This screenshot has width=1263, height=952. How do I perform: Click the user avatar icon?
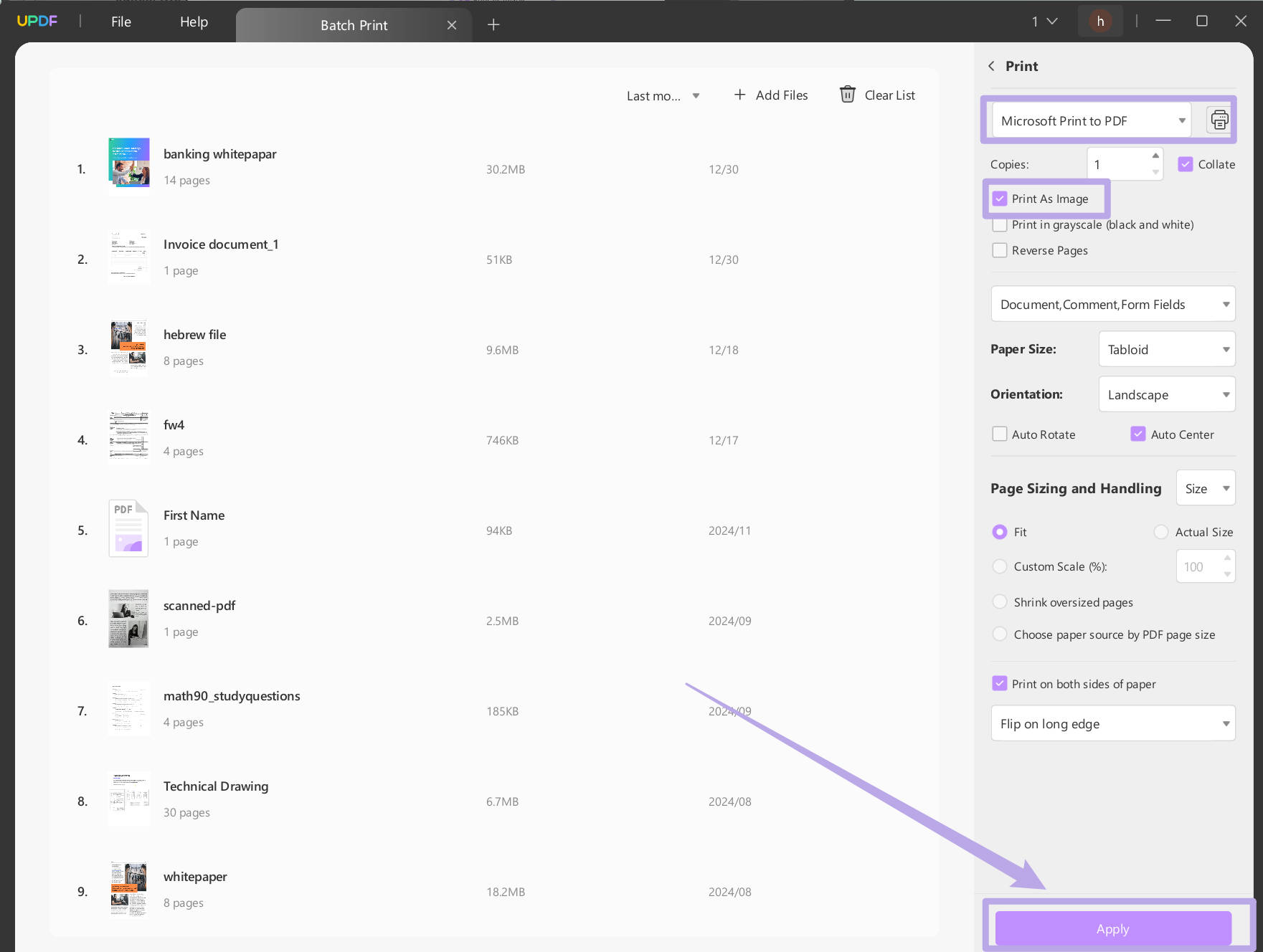click(1099, 22)
